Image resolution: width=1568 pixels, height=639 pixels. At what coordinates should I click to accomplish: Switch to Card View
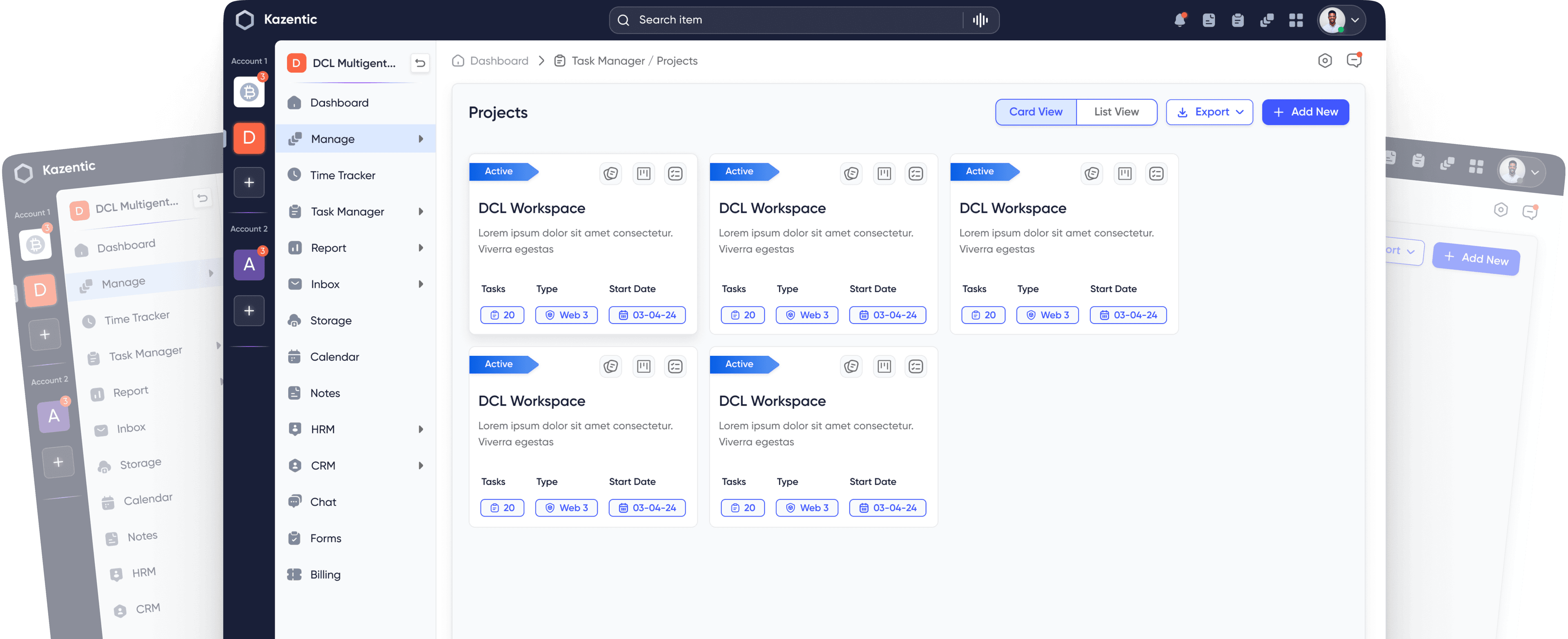coord(1036,112)
